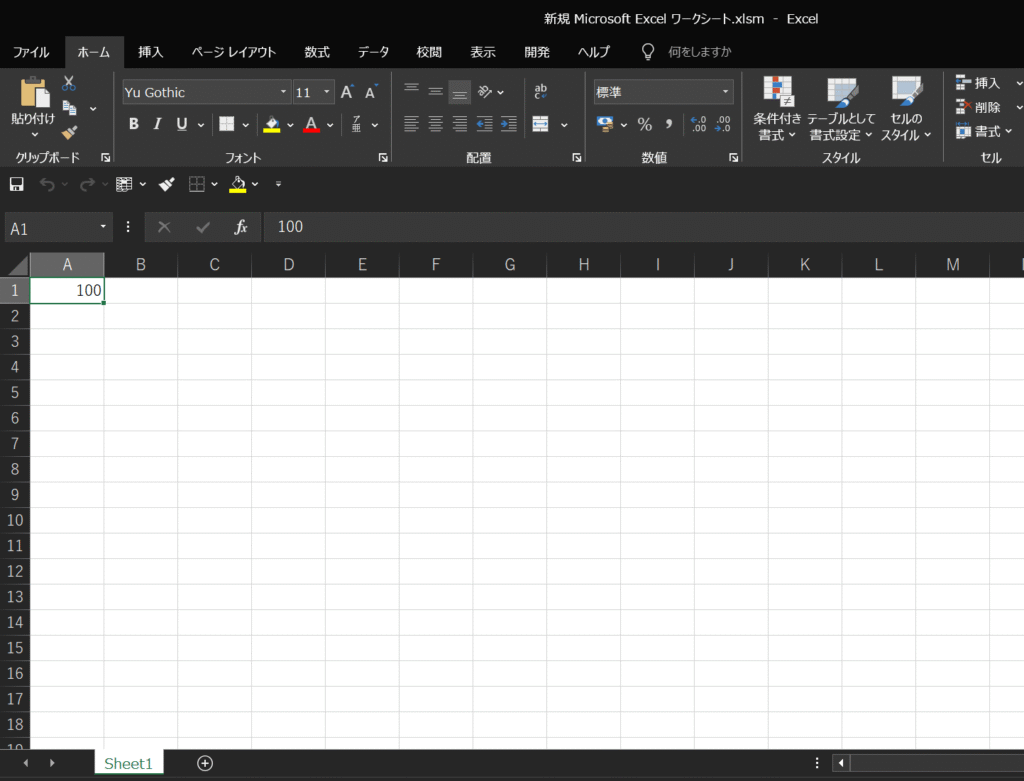
Task: Open the Insert Function fx button
Action: 241,227
